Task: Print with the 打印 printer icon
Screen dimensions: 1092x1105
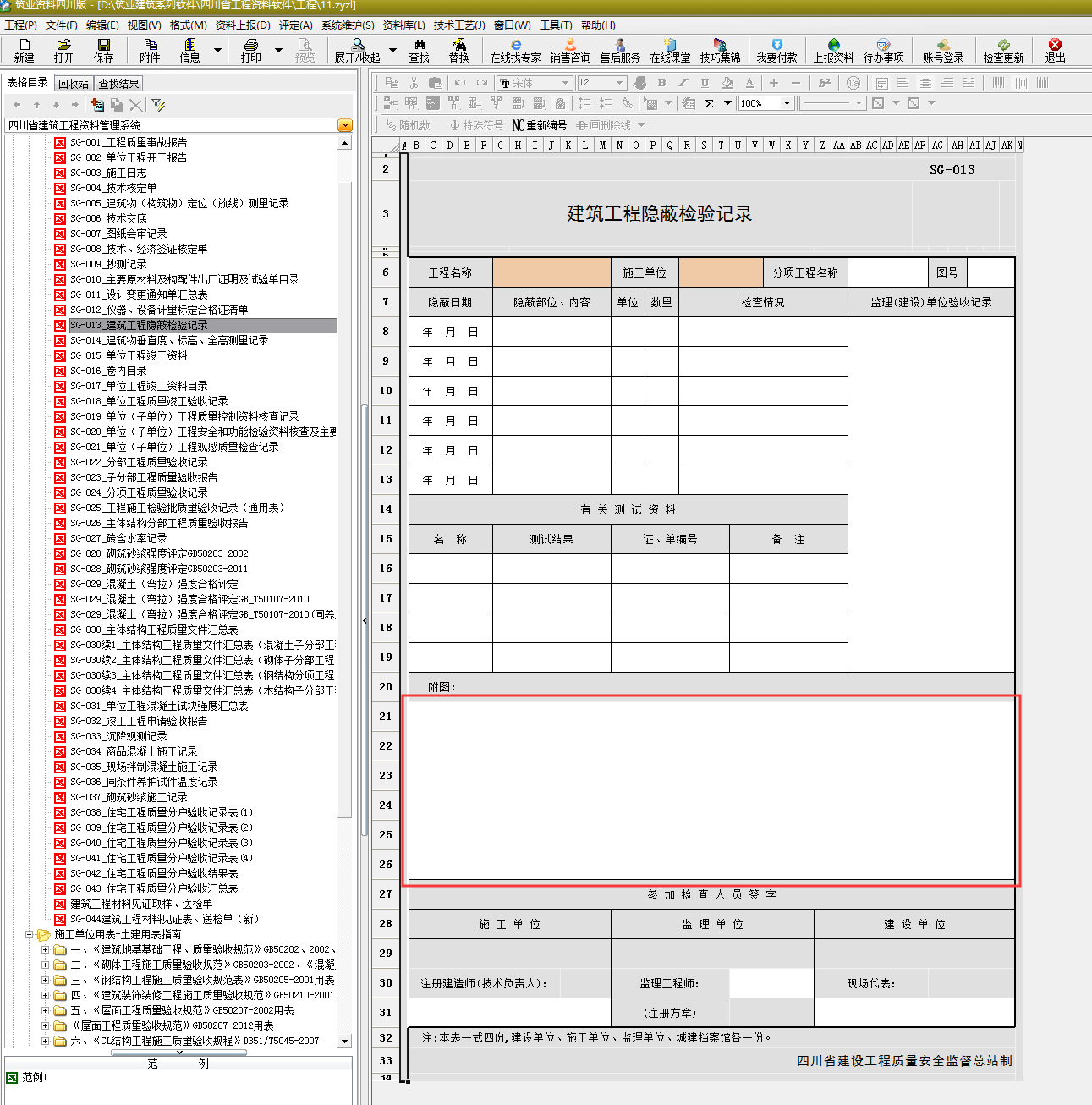Action: tap(250, 51)
